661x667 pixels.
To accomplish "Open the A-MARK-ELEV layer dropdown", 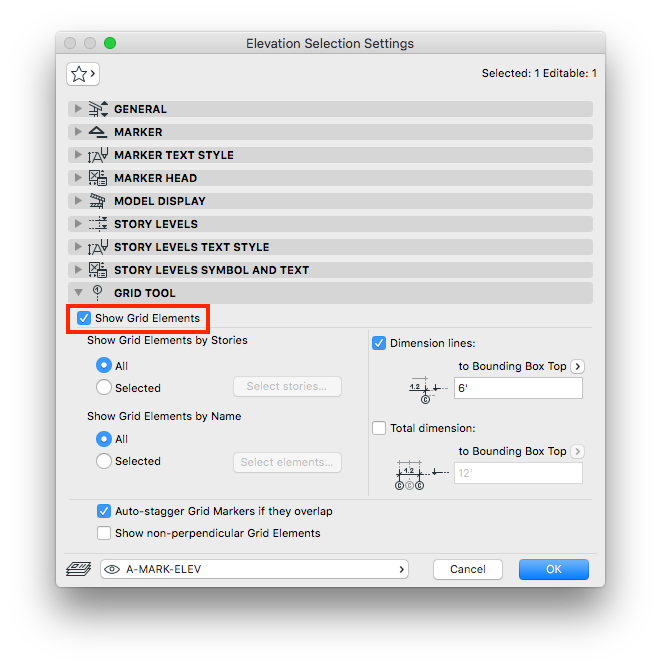I will coord(254,569).
